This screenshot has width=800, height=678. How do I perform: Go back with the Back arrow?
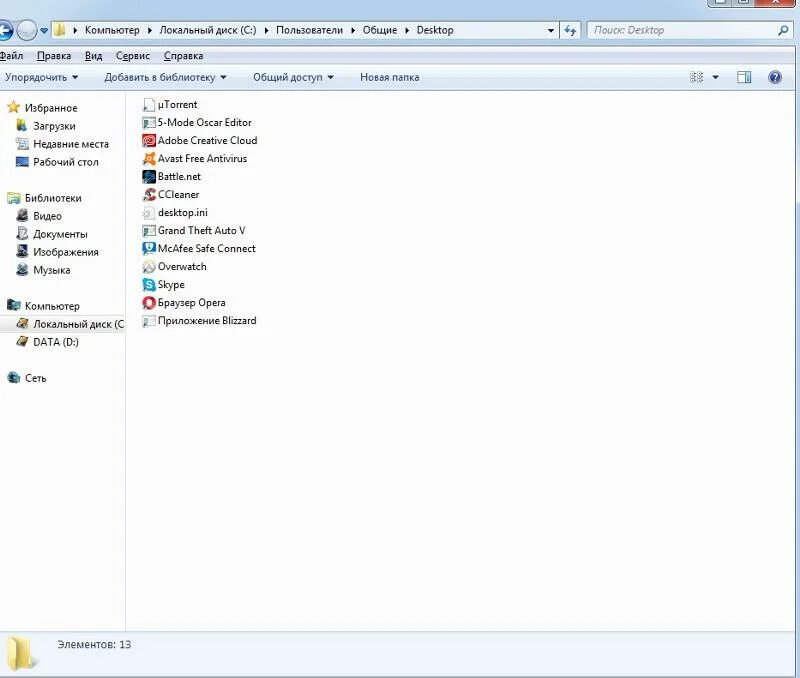click(x=4, y=30)
